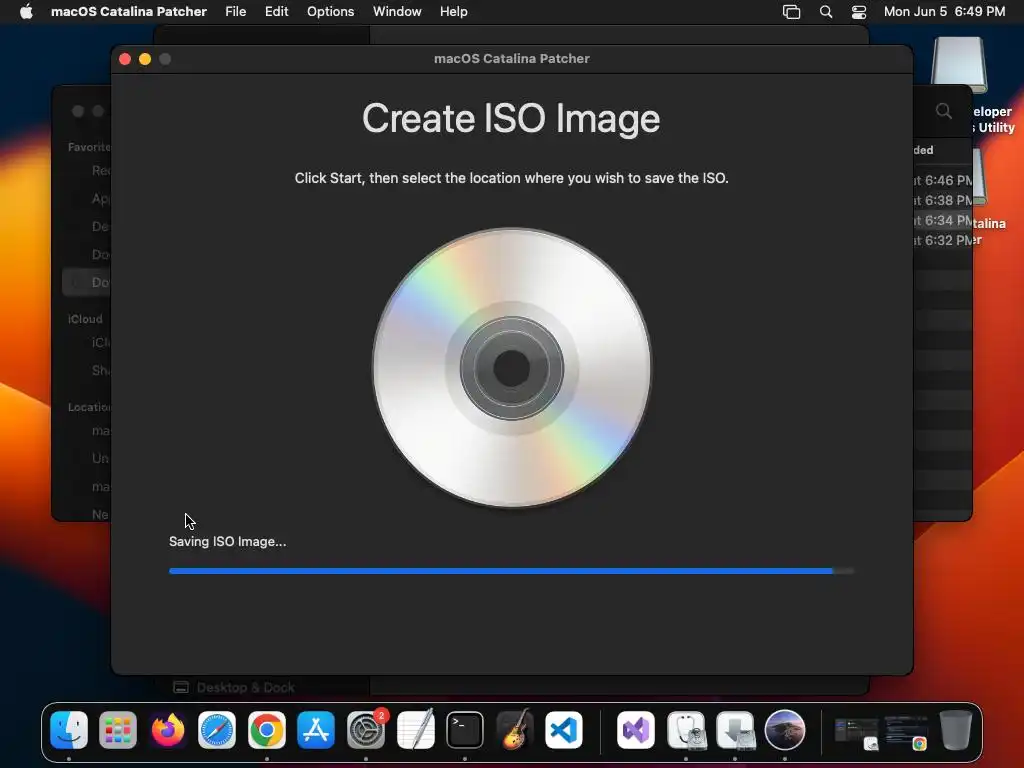Open Stage Manager windows icon in menu bar
Image resolution: width=1024 pixels, height=768 pixels.
coord(792,12)
